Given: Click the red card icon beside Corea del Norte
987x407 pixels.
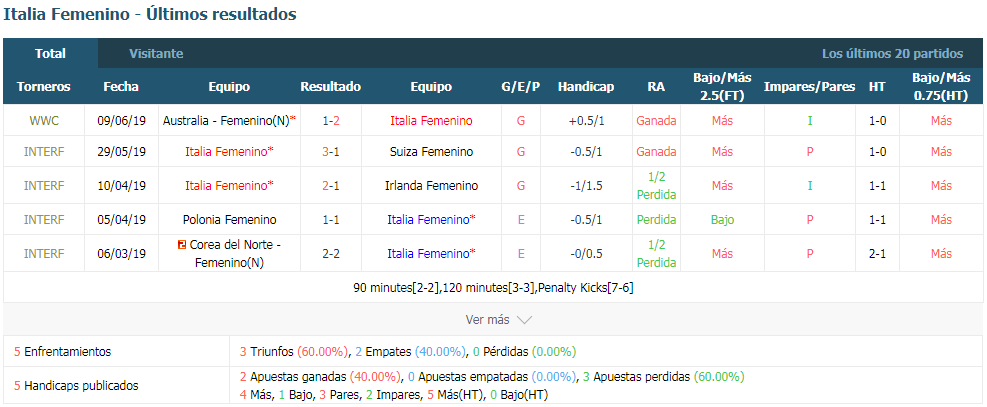Looking at the screenshot, I should [x=183, y=245].
